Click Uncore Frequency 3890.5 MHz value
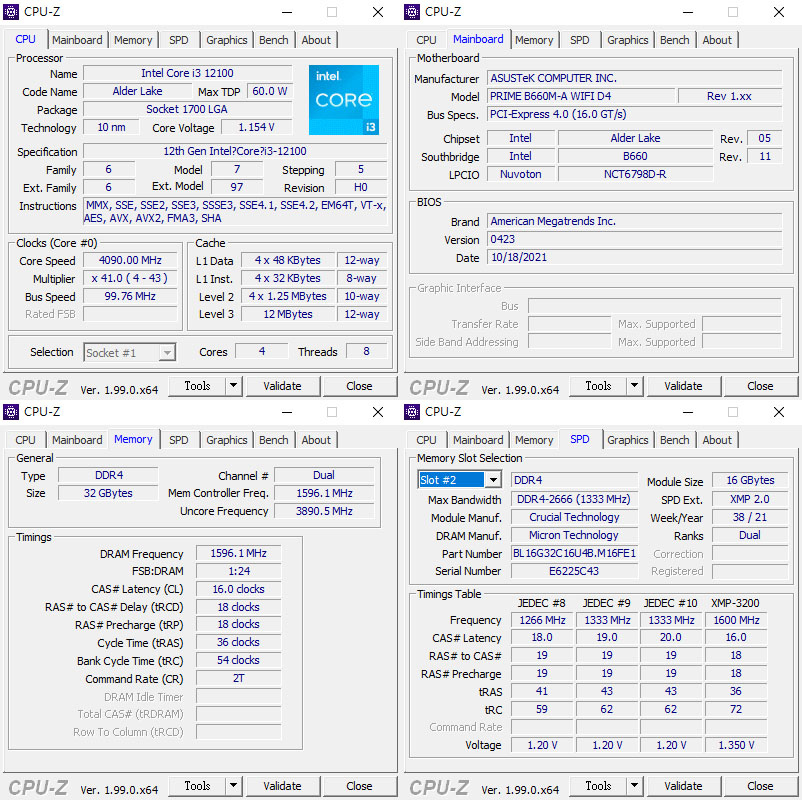802x800 pixels. [x=324, y=511]
